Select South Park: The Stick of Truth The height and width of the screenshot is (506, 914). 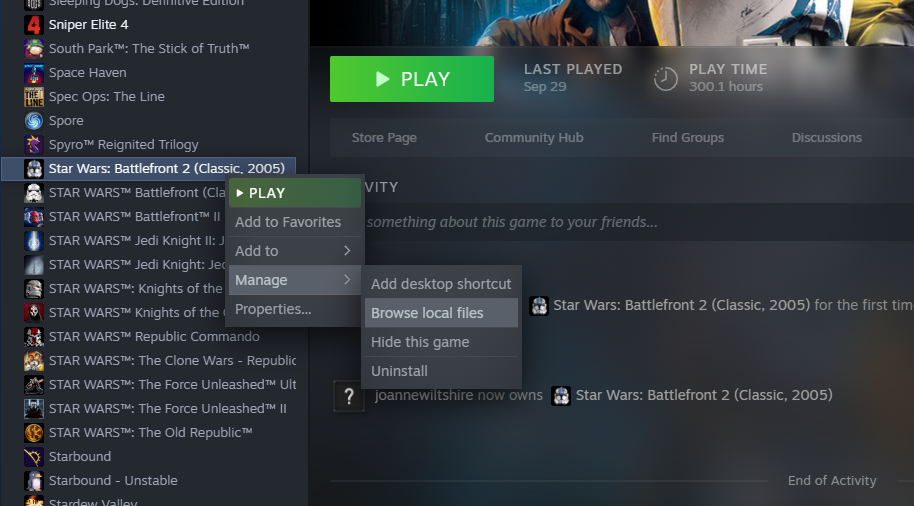tap(149, 48)
